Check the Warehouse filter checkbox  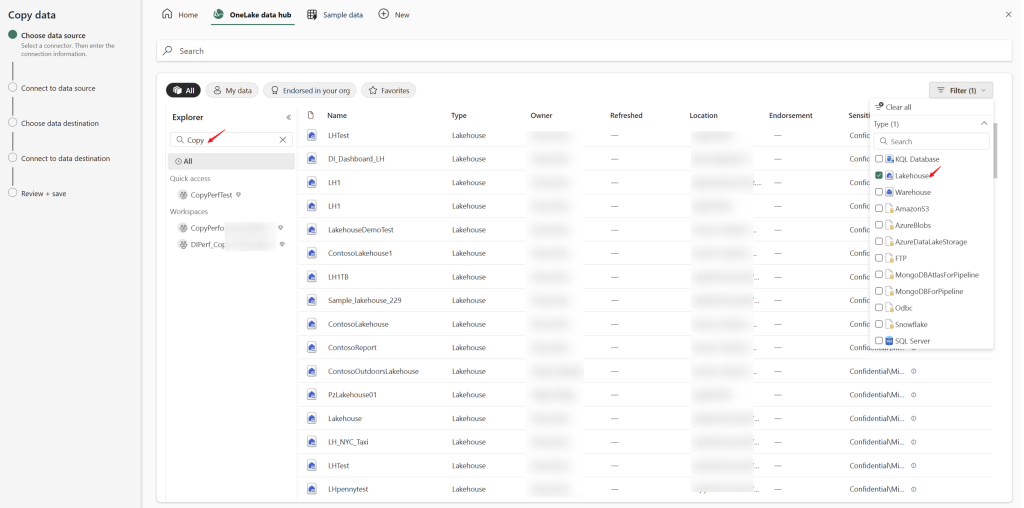coord(879,192)
